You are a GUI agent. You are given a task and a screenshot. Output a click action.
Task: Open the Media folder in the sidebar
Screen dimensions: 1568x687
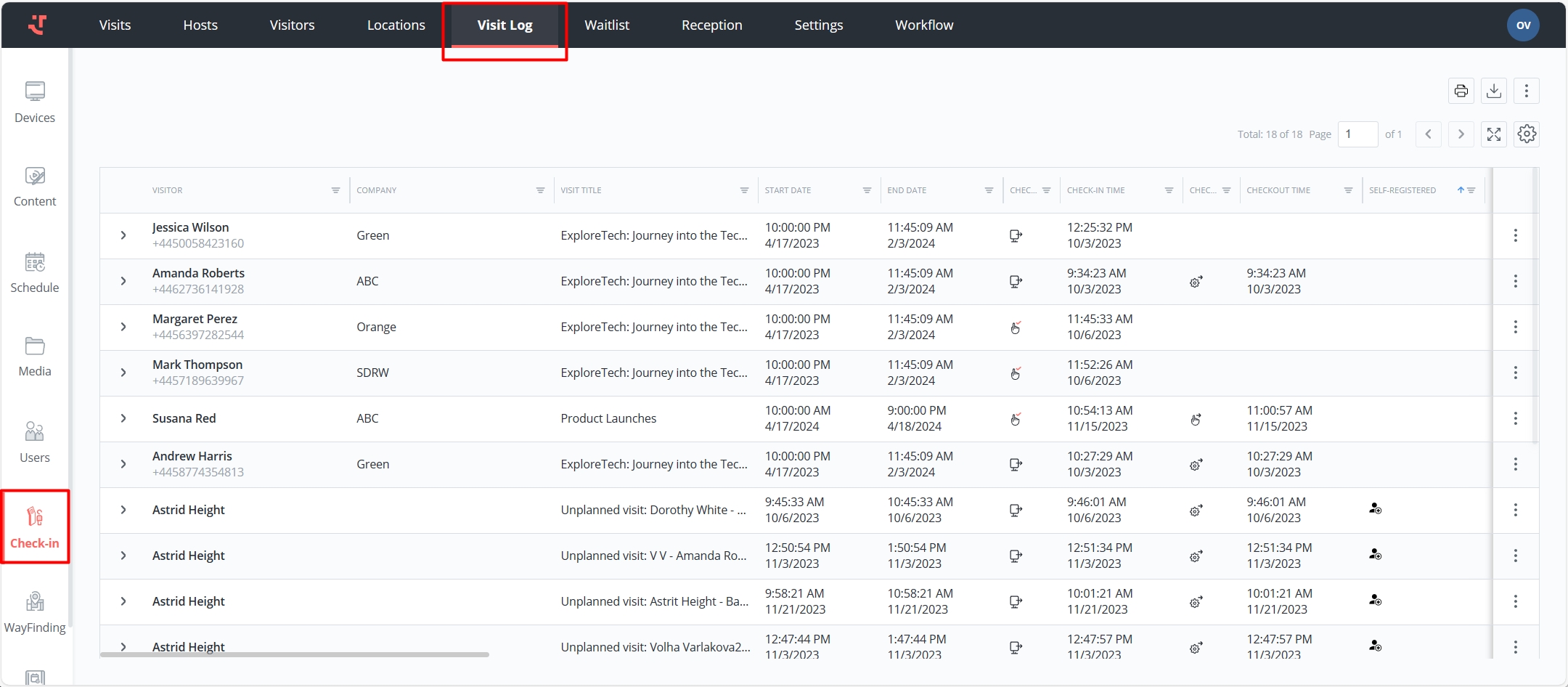[x=35, y=357]
